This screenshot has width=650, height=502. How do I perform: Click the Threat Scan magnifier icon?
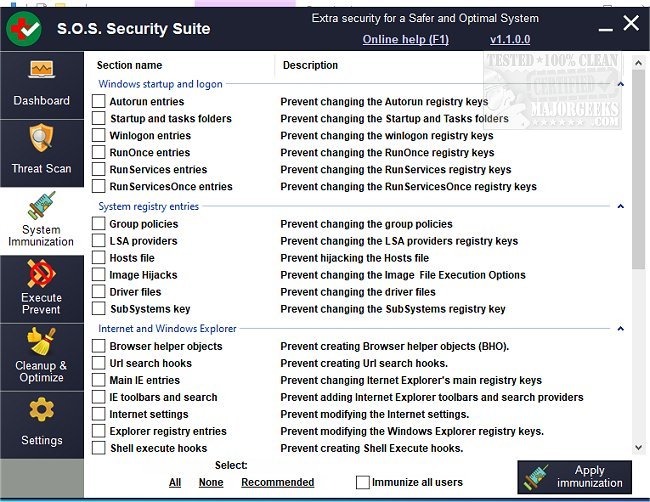click(42, 138)
